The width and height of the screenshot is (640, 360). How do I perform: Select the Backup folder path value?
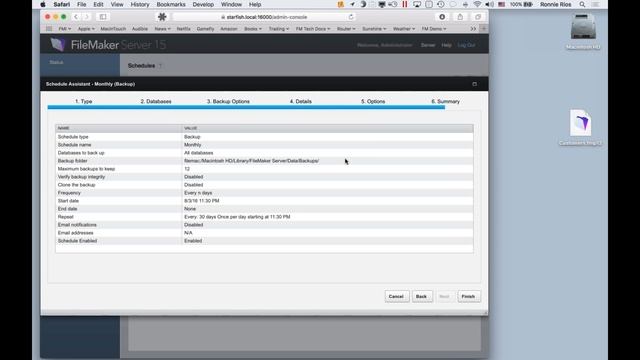251,161
